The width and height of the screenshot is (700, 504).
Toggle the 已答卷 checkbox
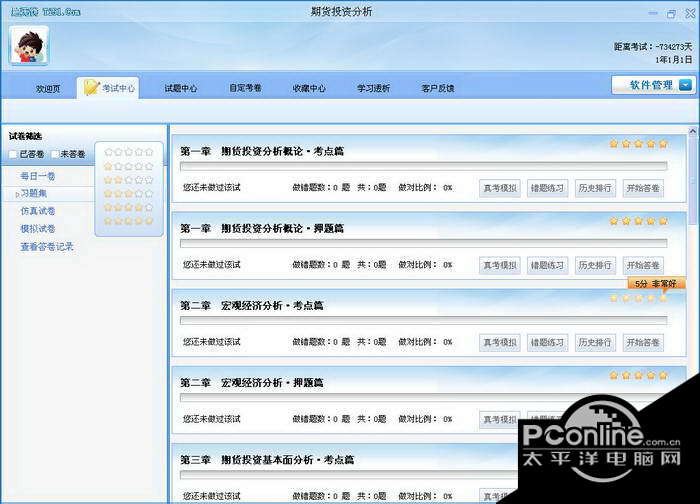[13, 154]
